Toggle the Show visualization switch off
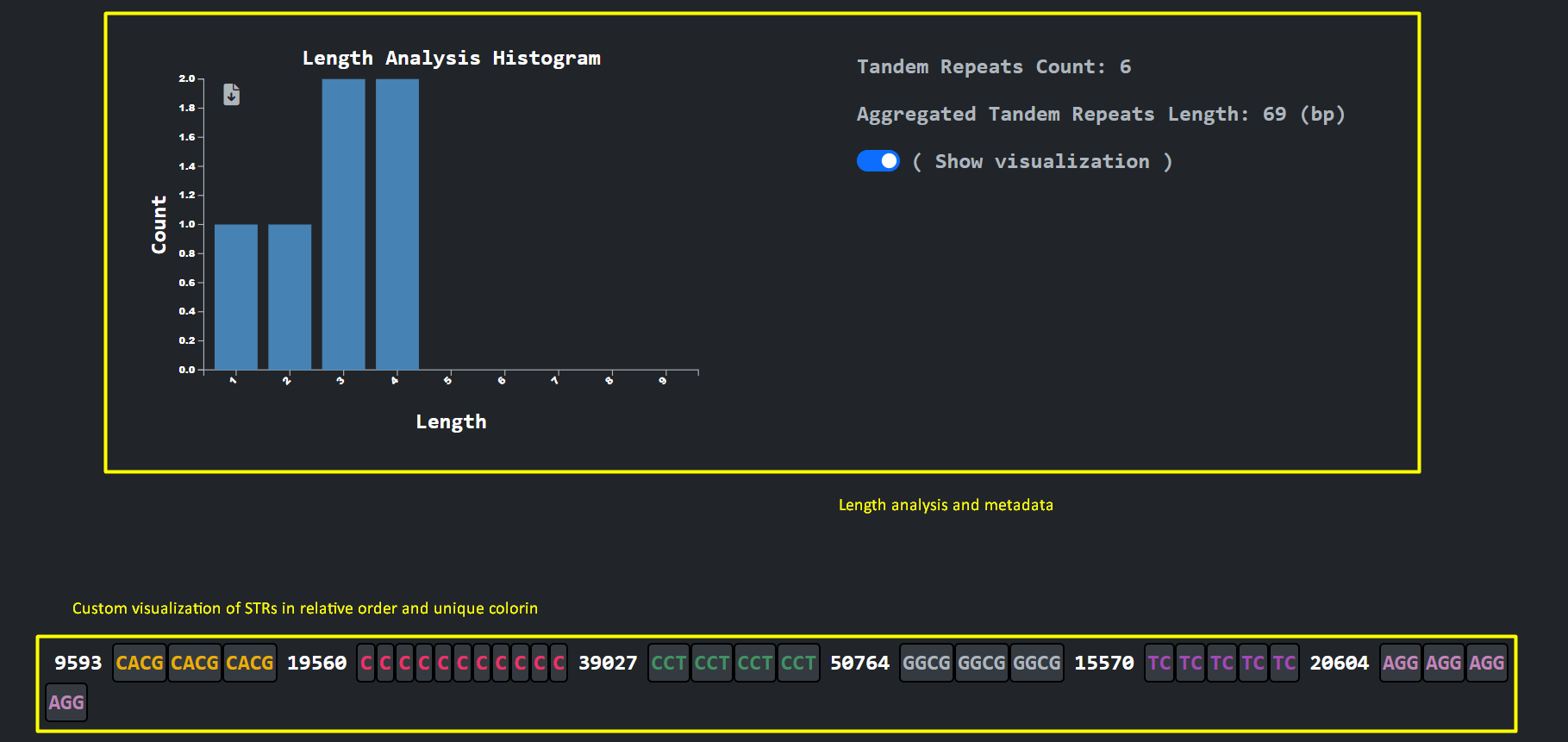The height and width of the screenshot is (742, 1568). (878, 161)
